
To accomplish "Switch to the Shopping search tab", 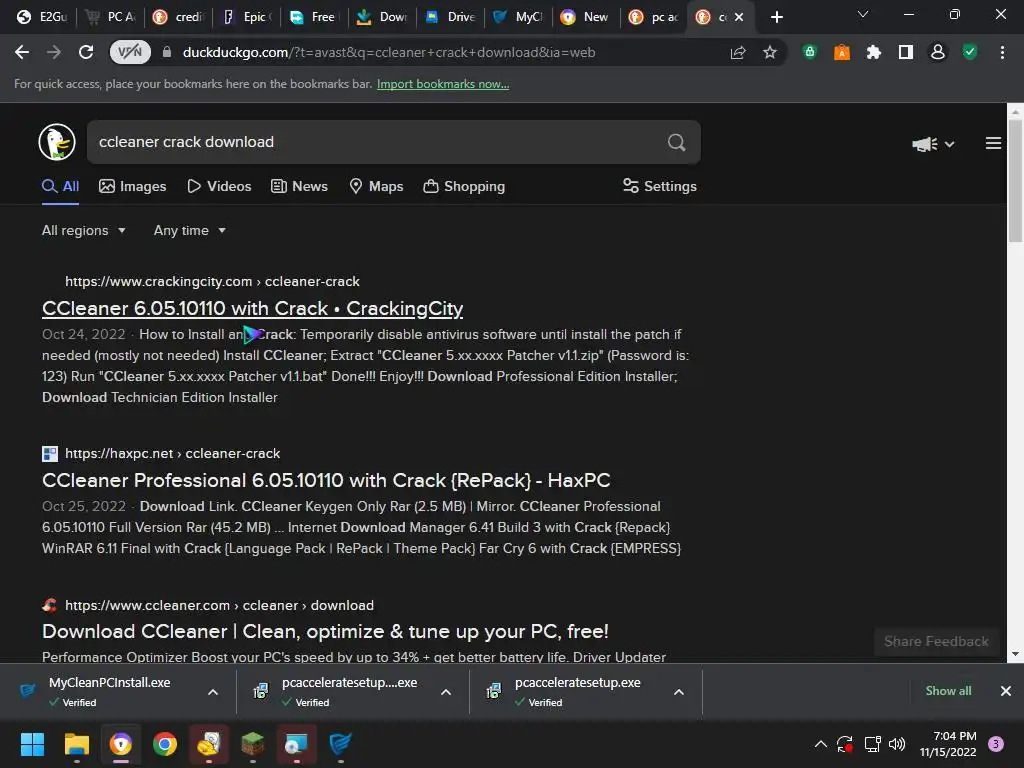I will tap(464, 187).
